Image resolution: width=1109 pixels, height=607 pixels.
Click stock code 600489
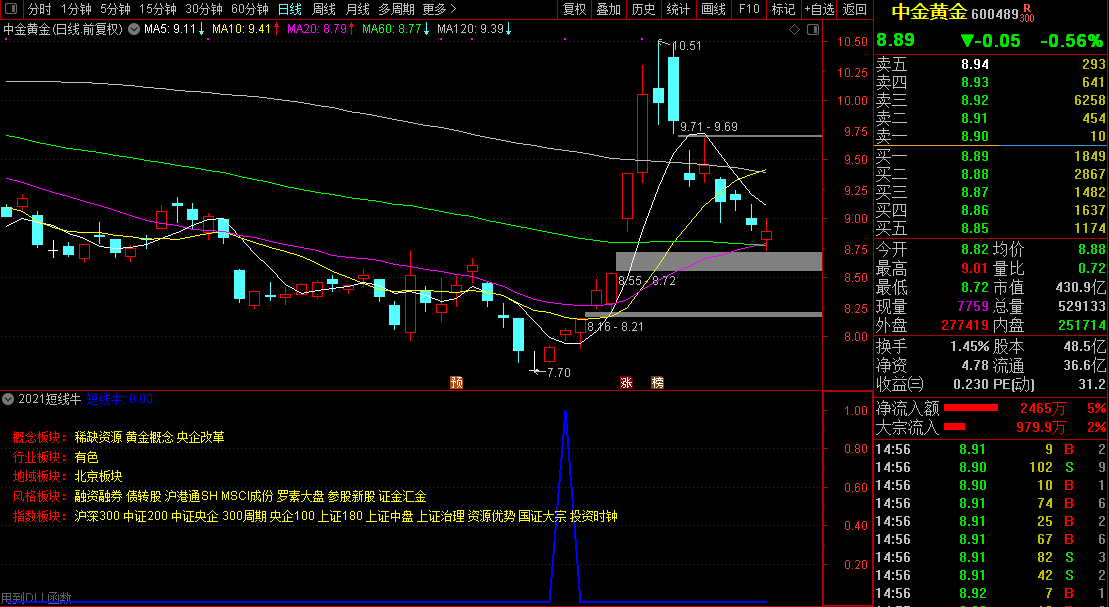994,14
